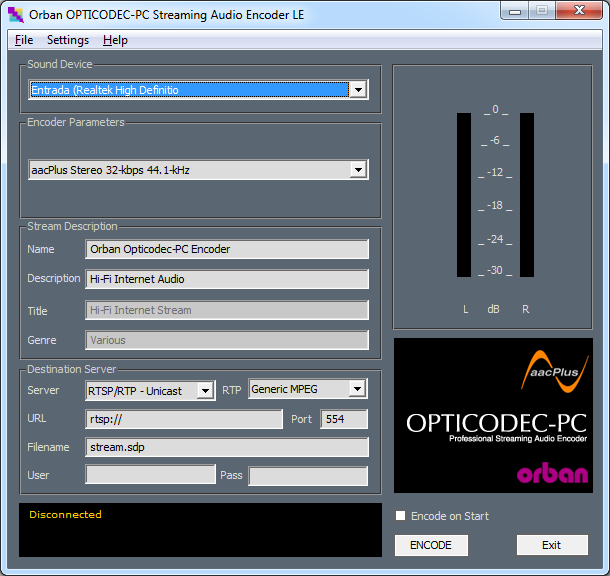Viewport: 610px width, 576px height.
Task: Click the aacPlus logo graphic
Action: 555,371
